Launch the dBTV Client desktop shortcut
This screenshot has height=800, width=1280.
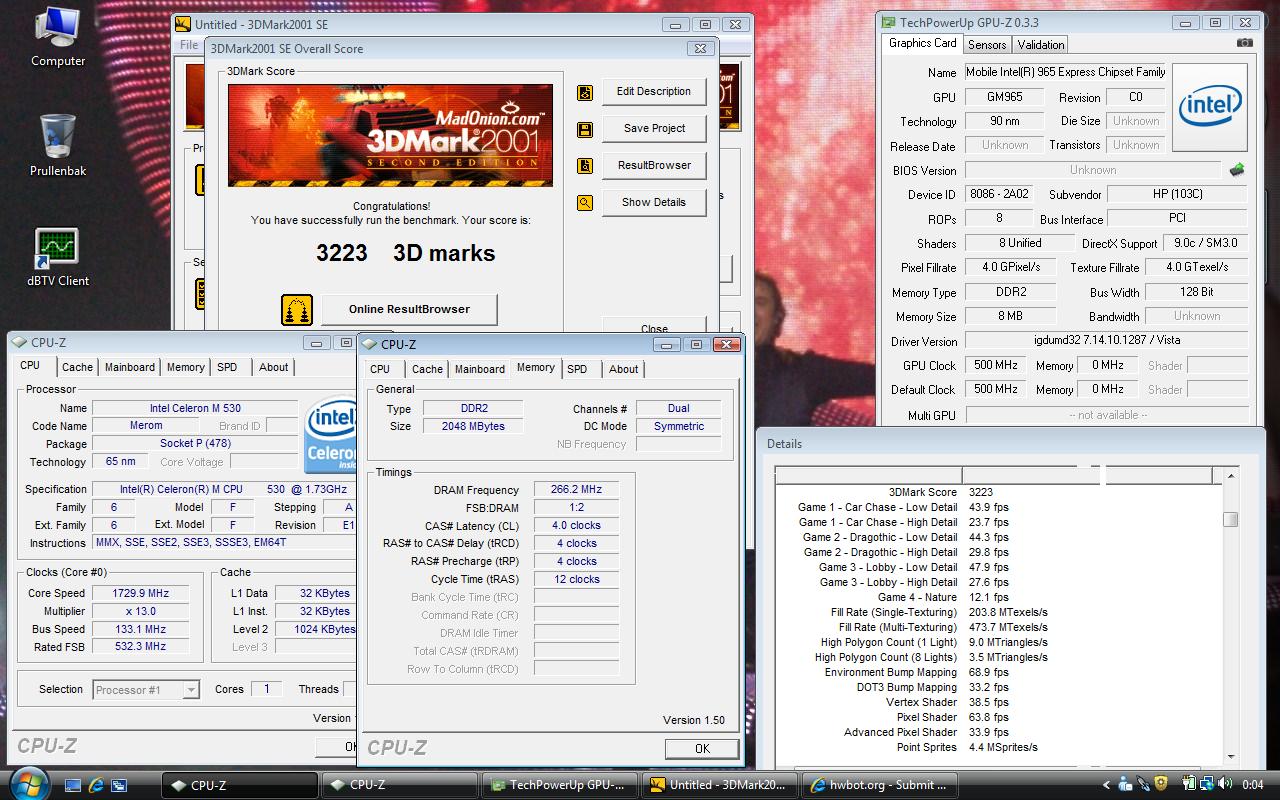(x=58, y=257)
